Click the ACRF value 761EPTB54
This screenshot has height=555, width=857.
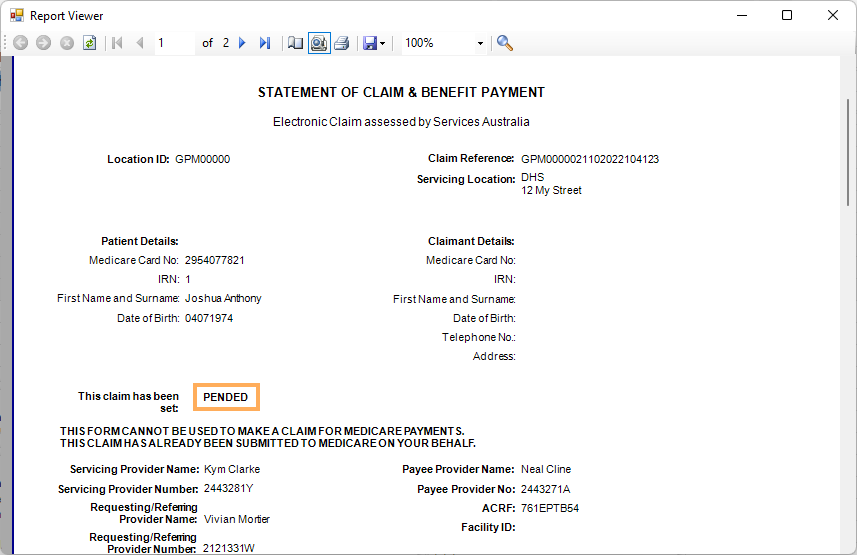click(549, 508)
